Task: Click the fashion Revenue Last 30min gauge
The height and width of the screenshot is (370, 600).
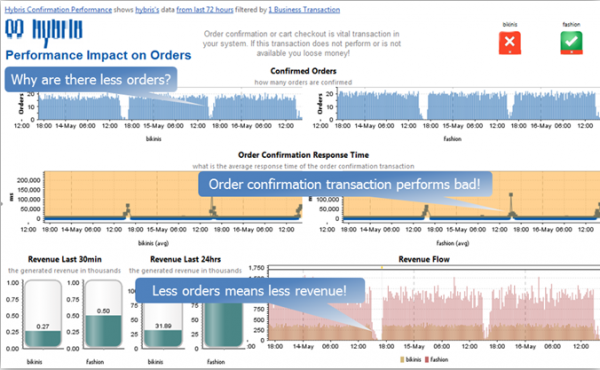Action: [x=103, y=314]
